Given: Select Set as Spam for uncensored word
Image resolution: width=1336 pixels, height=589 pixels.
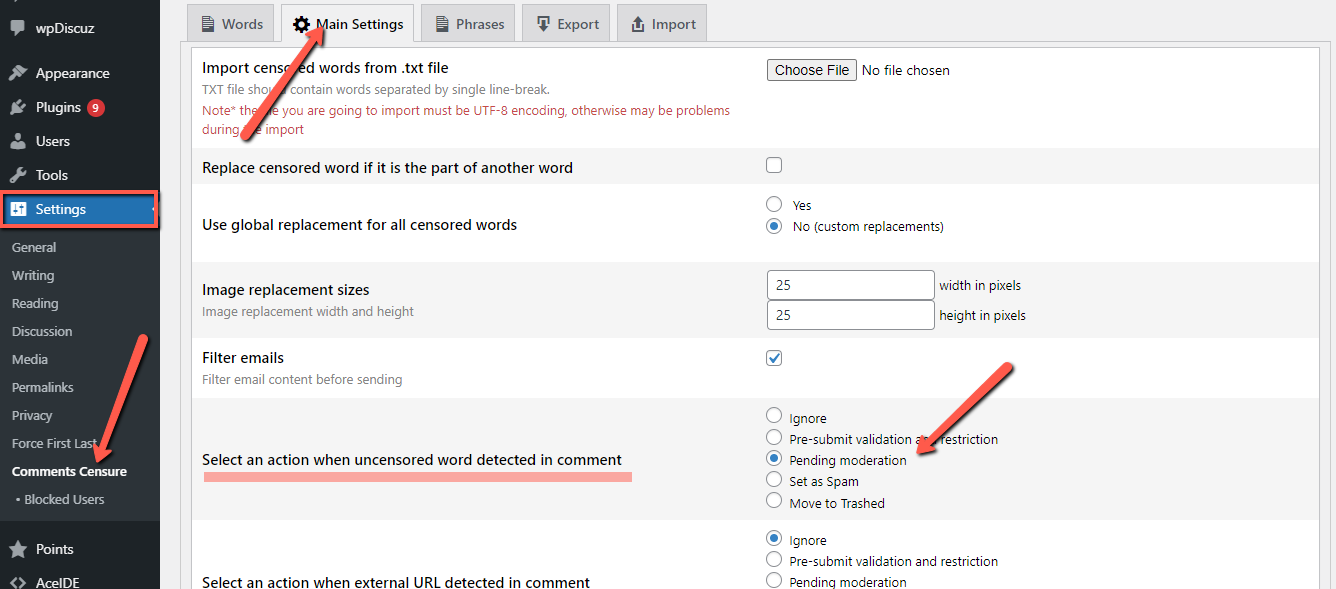Looking at the screenshot, I should click(x=774, y=480).
